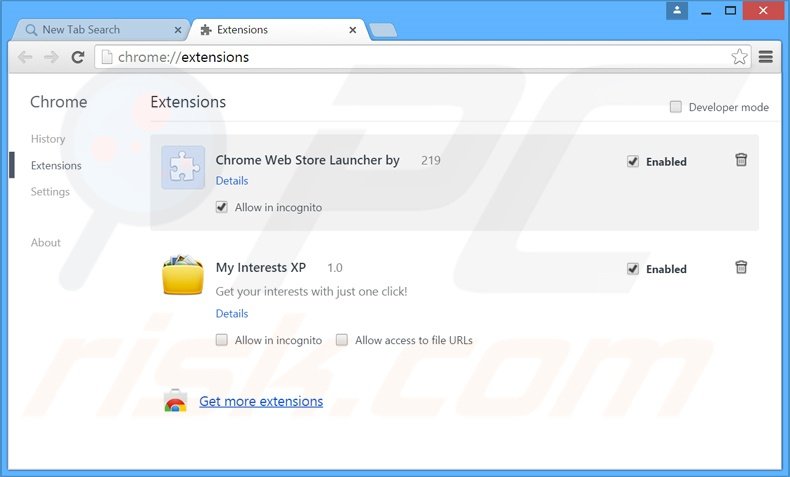790x477 pixels.
Task: Click the Chrome Web Store Launcher puzzle icon
Action: click(183, 167)
